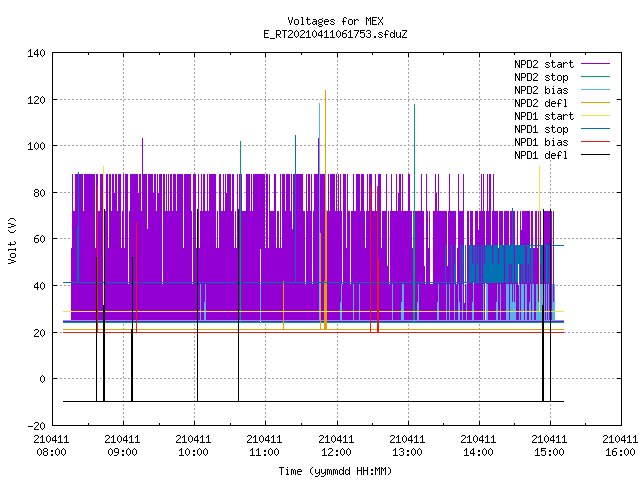The image size is (640, 480).
Task: Click the NPD1 defl black legend line
Action: tap(595, 155)
